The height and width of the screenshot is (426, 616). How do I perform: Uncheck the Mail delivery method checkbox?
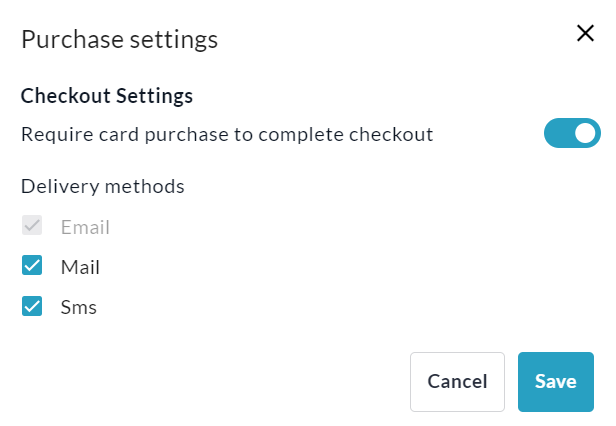pyautogui.click(x=32, y=266)
